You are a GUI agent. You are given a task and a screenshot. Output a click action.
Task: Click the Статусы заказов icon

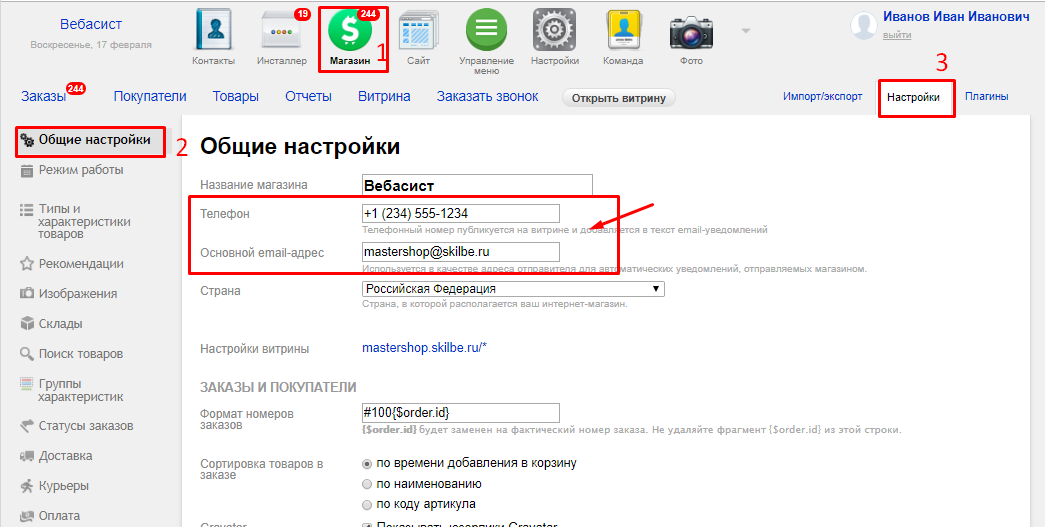27,426
